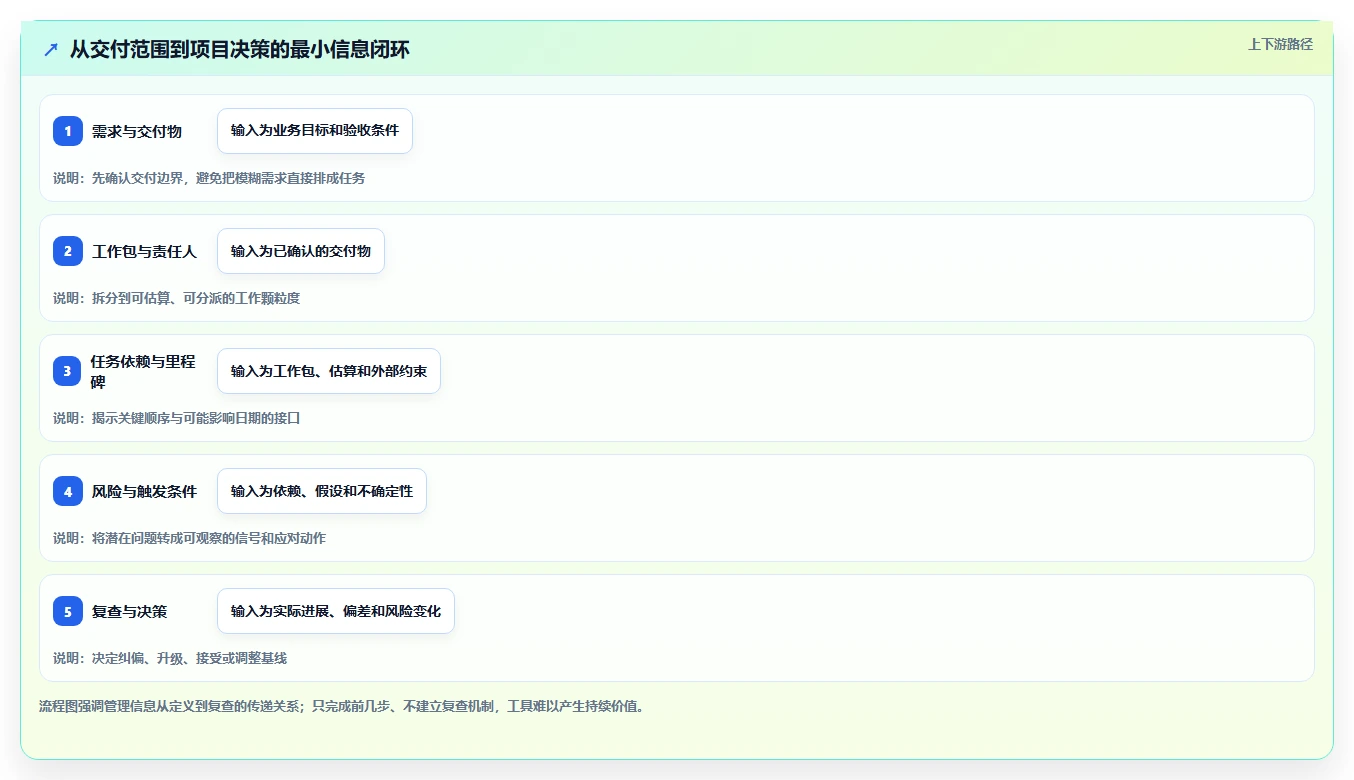The image size is (1354, 780).
Task: Click the 输入为依赖、假设和不确定性 chip
Action: (322, 491)
